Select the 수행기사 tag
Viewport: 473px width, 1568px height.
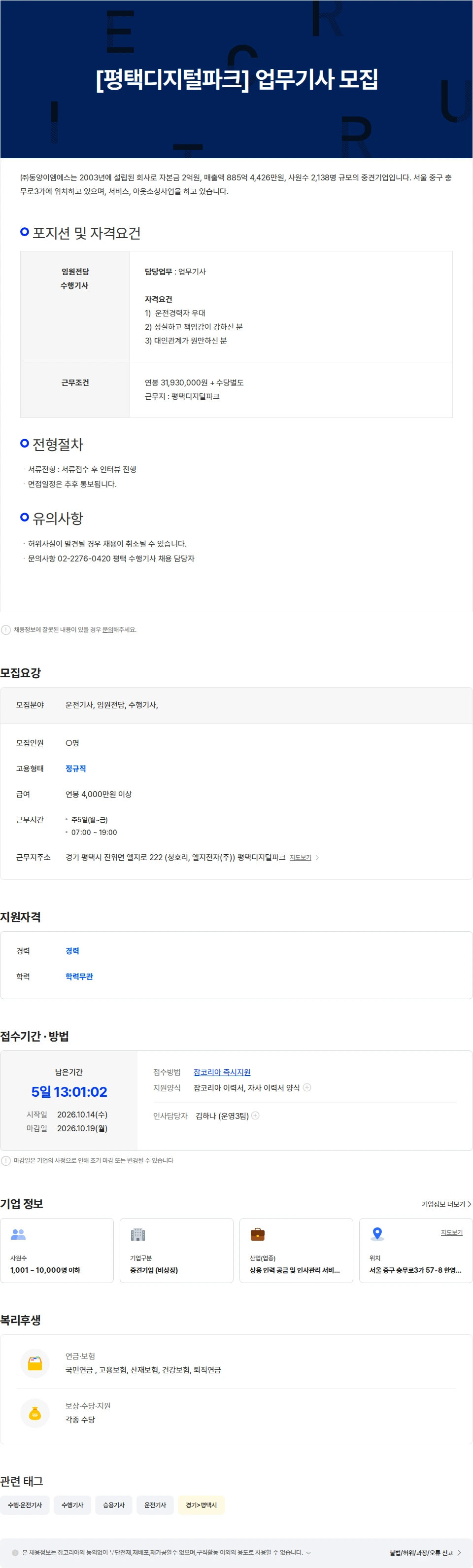(72, 1505)
